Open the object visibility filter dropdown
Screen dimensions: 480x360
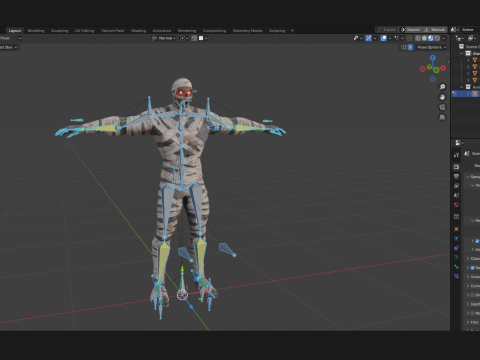[357, 38]
